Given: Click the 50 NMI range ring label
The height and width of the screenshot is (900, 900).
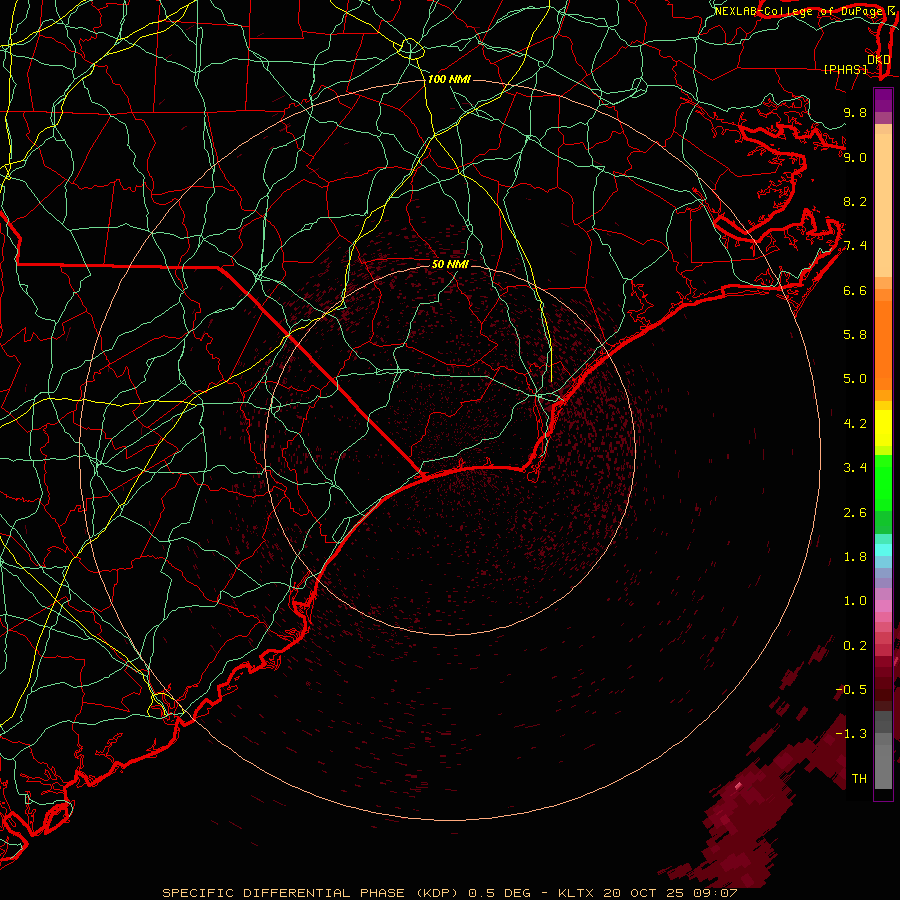Looking at the screenshot, I should point(450,264).
